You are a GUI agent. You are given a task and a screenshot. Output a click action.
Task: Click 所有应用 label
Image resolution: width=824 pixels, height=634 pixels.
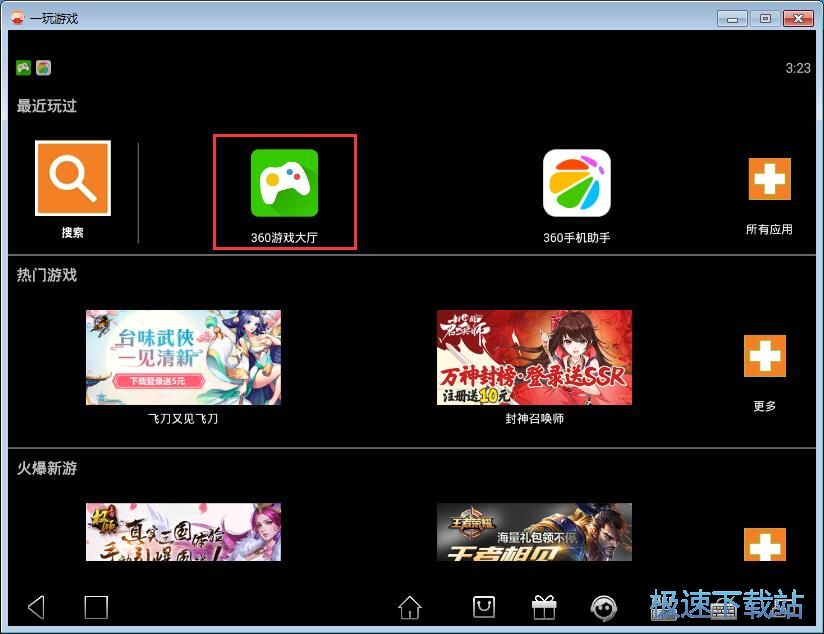click(769, 229)
